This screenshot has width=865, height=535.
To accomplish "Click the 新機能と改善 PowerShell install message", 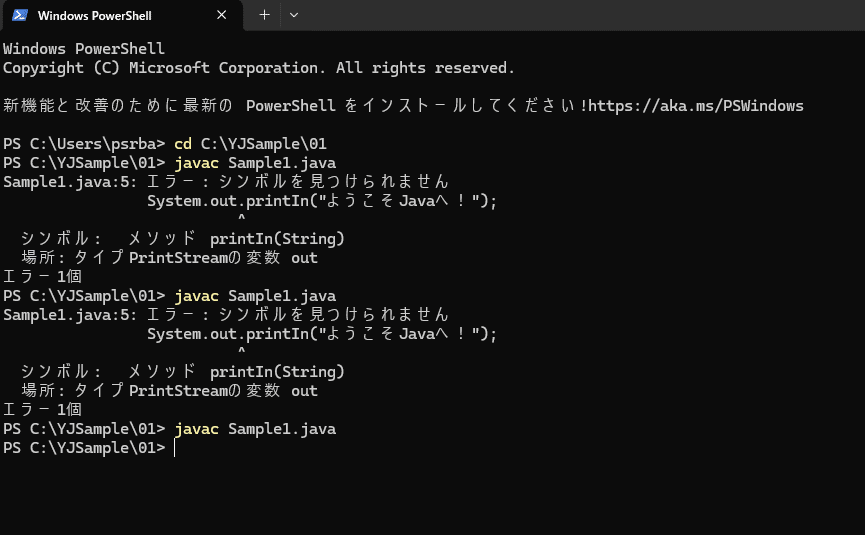I will coord(403,106).
